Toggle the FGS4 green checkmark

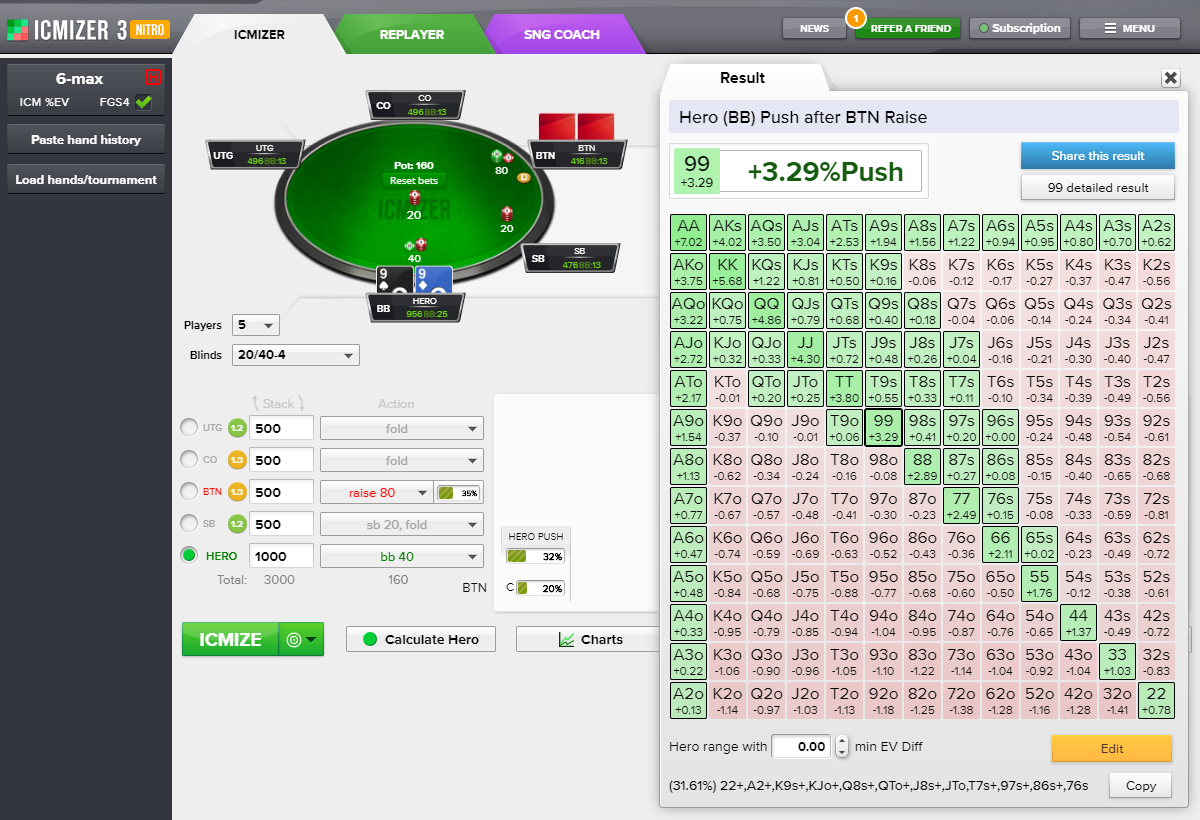143,102
